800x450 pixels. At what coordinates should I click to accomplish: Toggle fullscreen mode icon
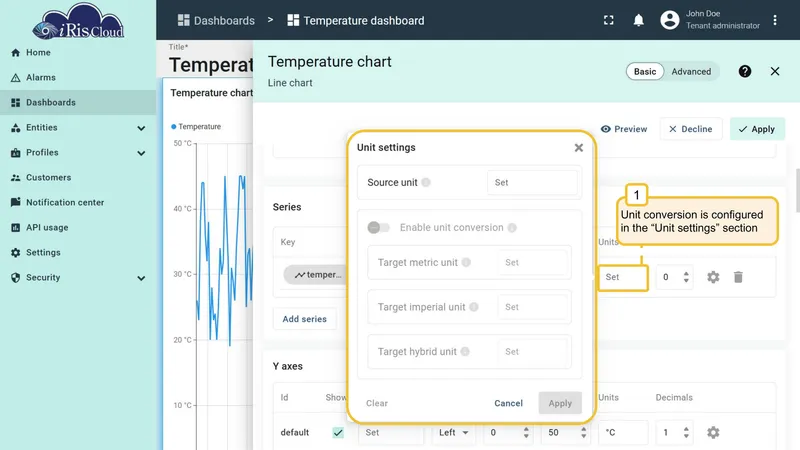pos(609,20)
